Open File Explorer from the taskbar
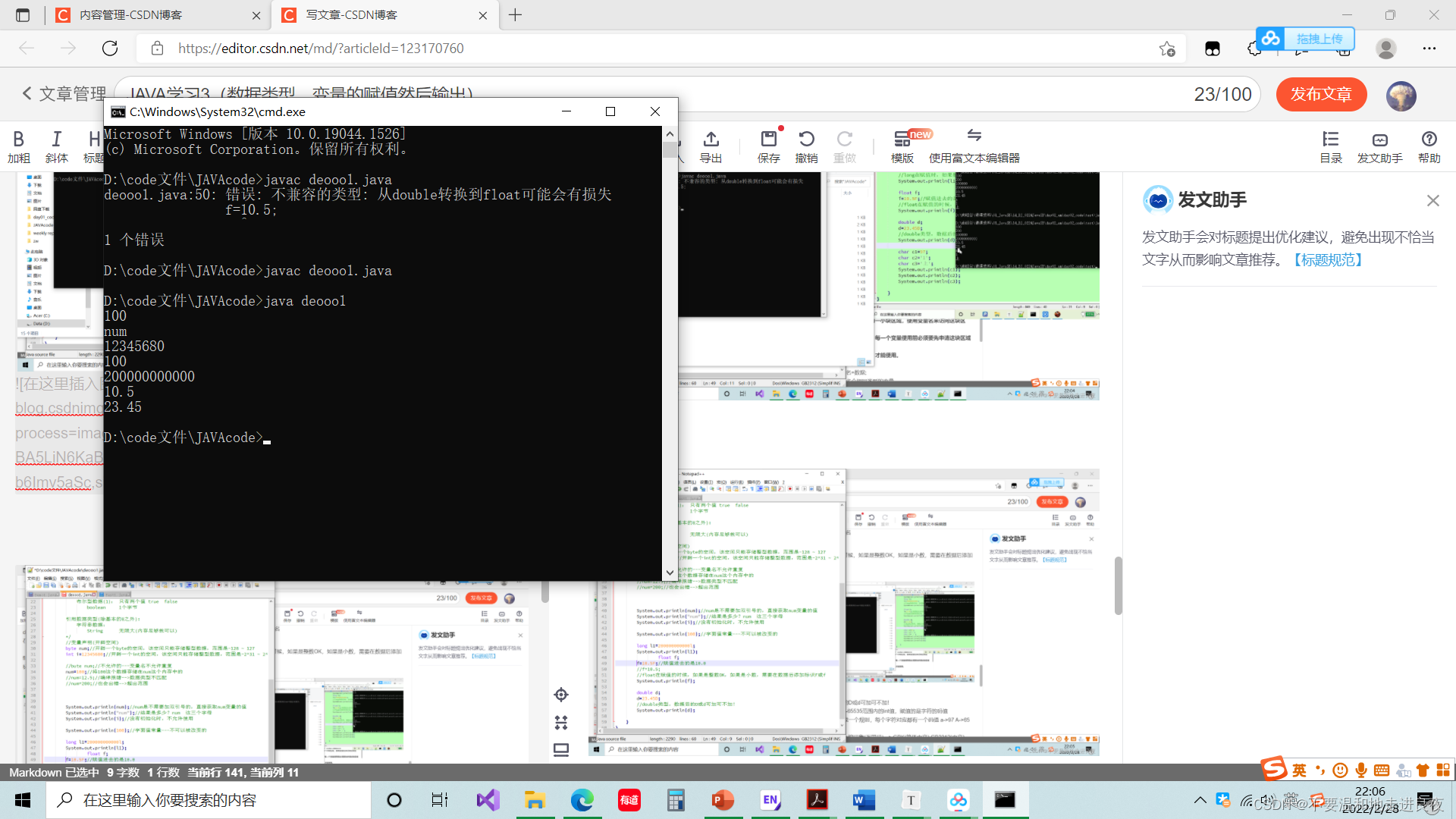1456x819 pixels. pos(535,800)
